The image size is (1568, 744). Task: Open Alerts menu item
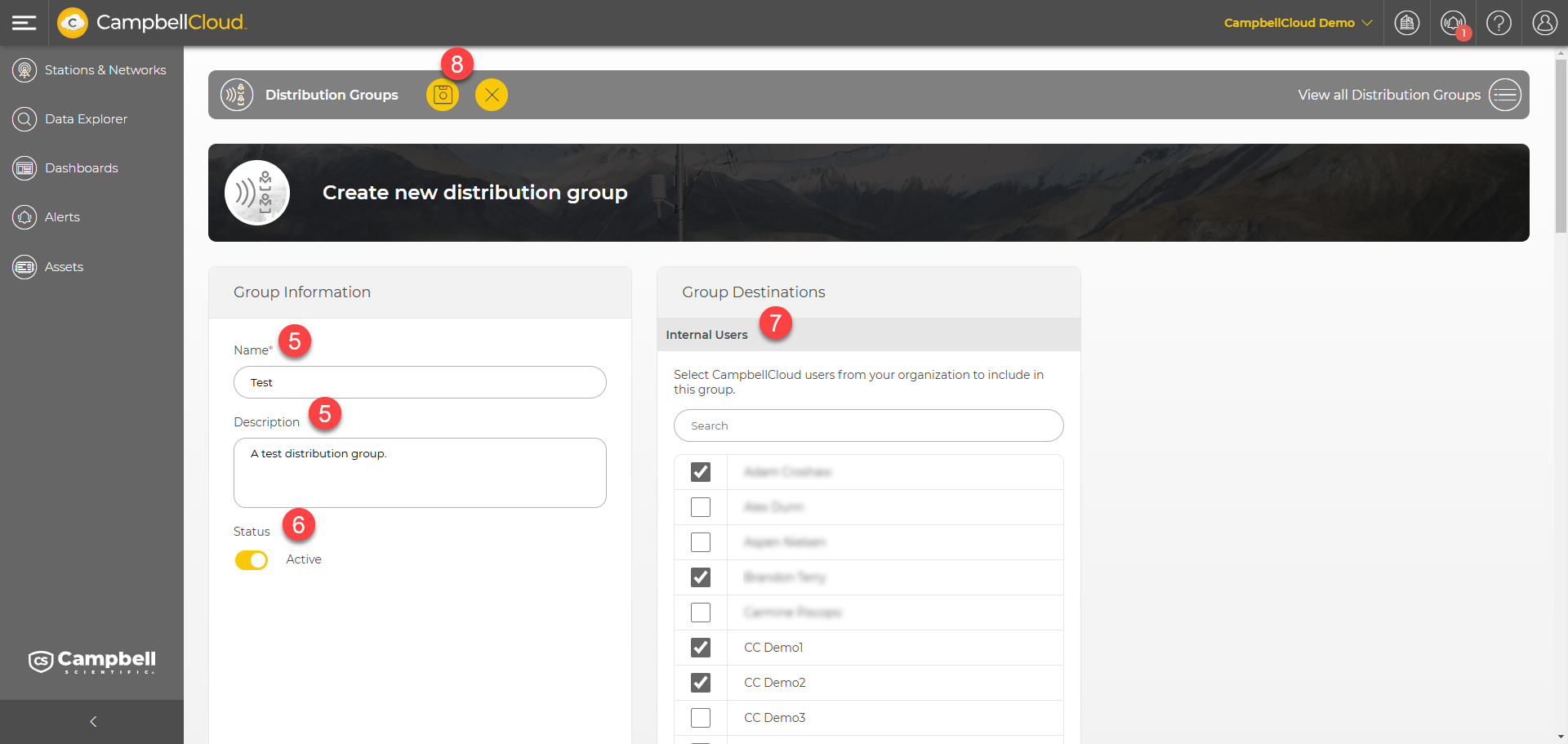[62, 217]
